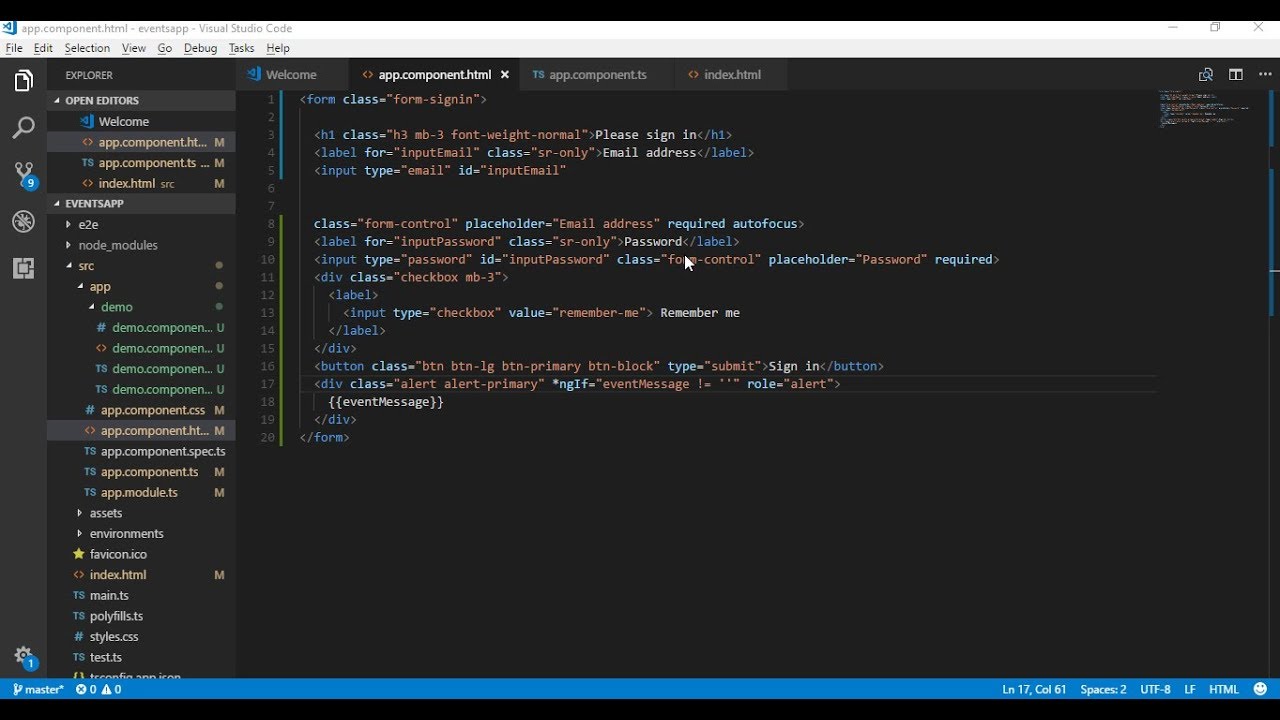Image resolution: width=1280 pixels, height=720 pixels.
Task: Change the LF end-of-line sequence
Action: point(1190,689)
